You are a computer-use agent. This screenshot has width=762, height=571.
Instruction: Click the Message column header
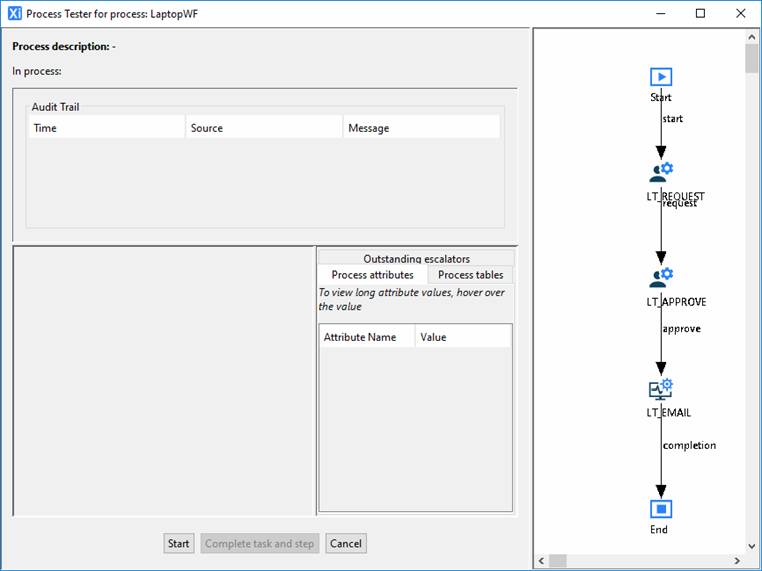tap(420, 128)
